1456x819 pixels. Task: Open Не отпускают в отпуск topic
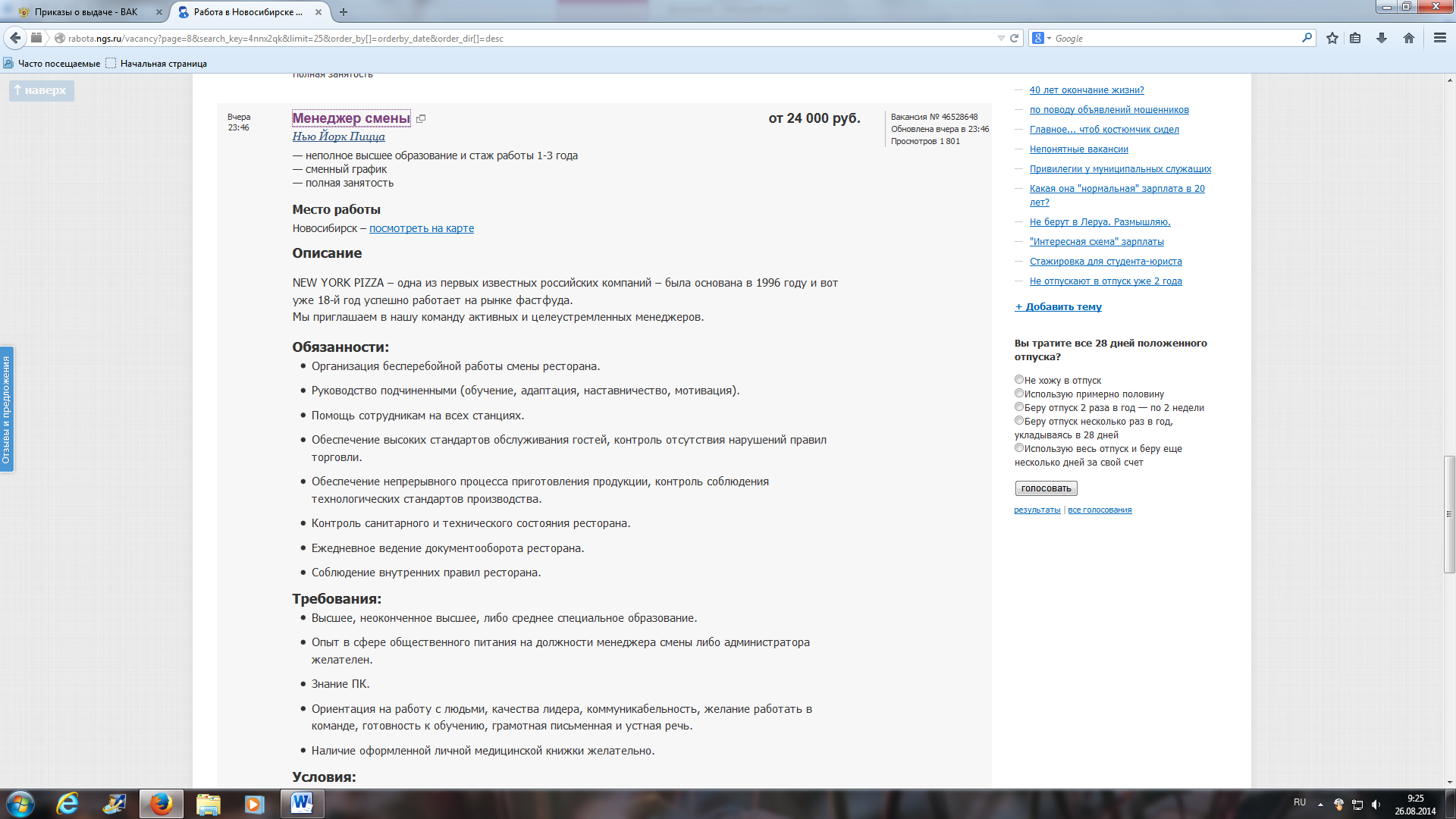[x=1106, y=281]
